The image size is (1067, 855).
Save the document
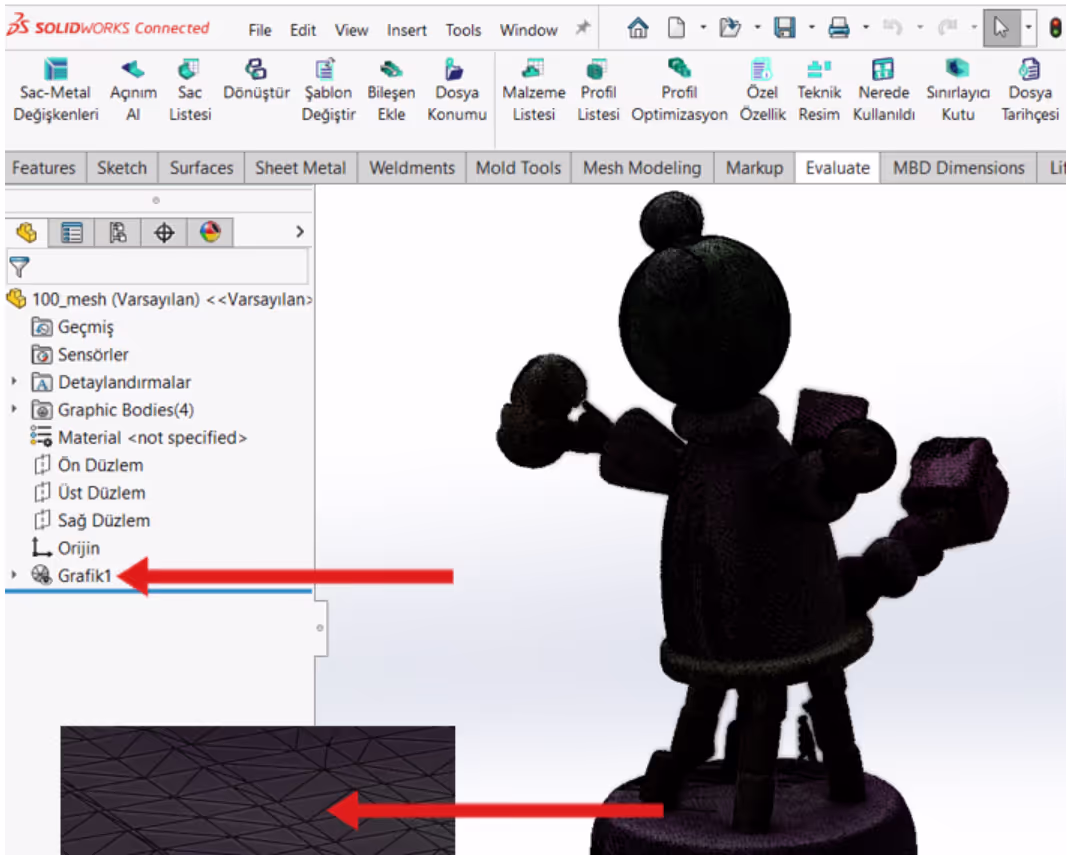(x=785, y=28)
